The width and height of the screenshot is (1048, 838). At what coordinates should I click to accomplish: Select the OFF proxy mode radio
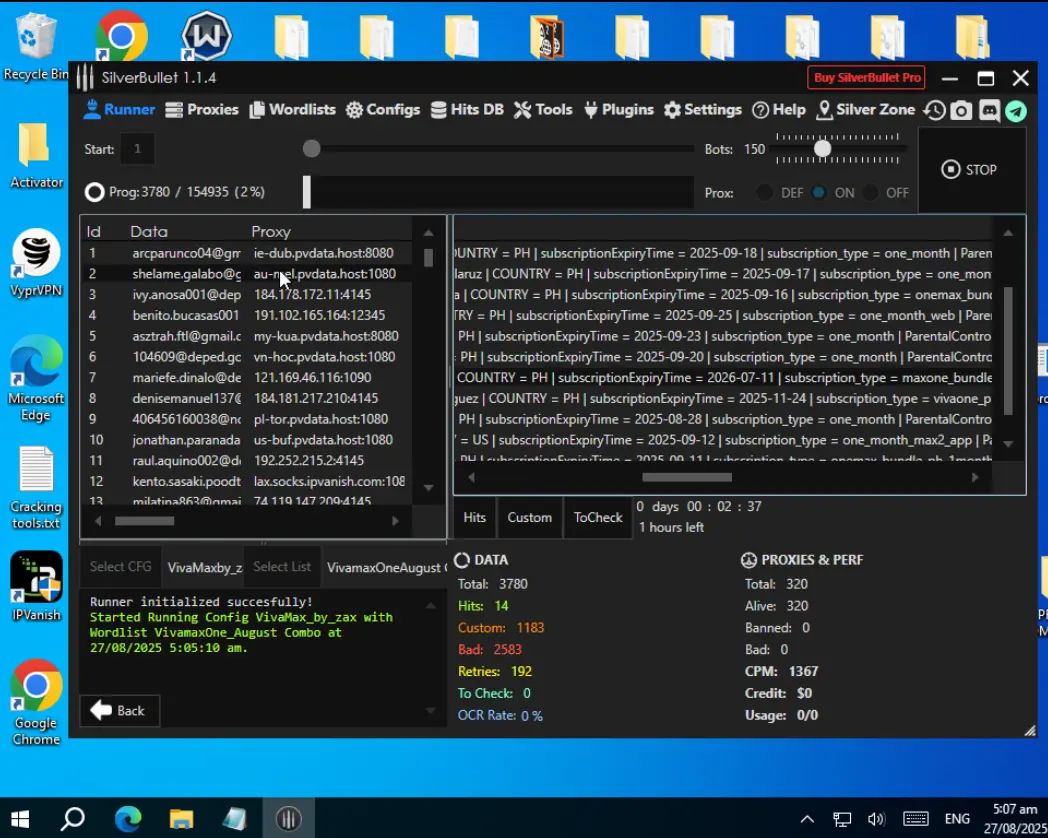870,192
